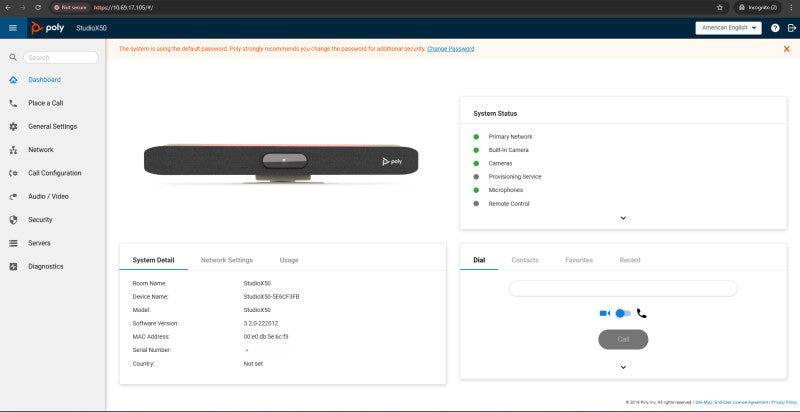Expand the System Status list chevron
Screen dimensions: 800x412
(623, 218)
